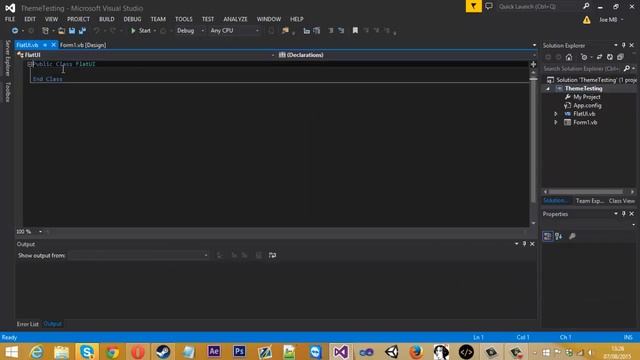Viewport: 640px width, 360px height.
Task: Click the Save floppy disk icon
Action: click(x=72, y=31)
